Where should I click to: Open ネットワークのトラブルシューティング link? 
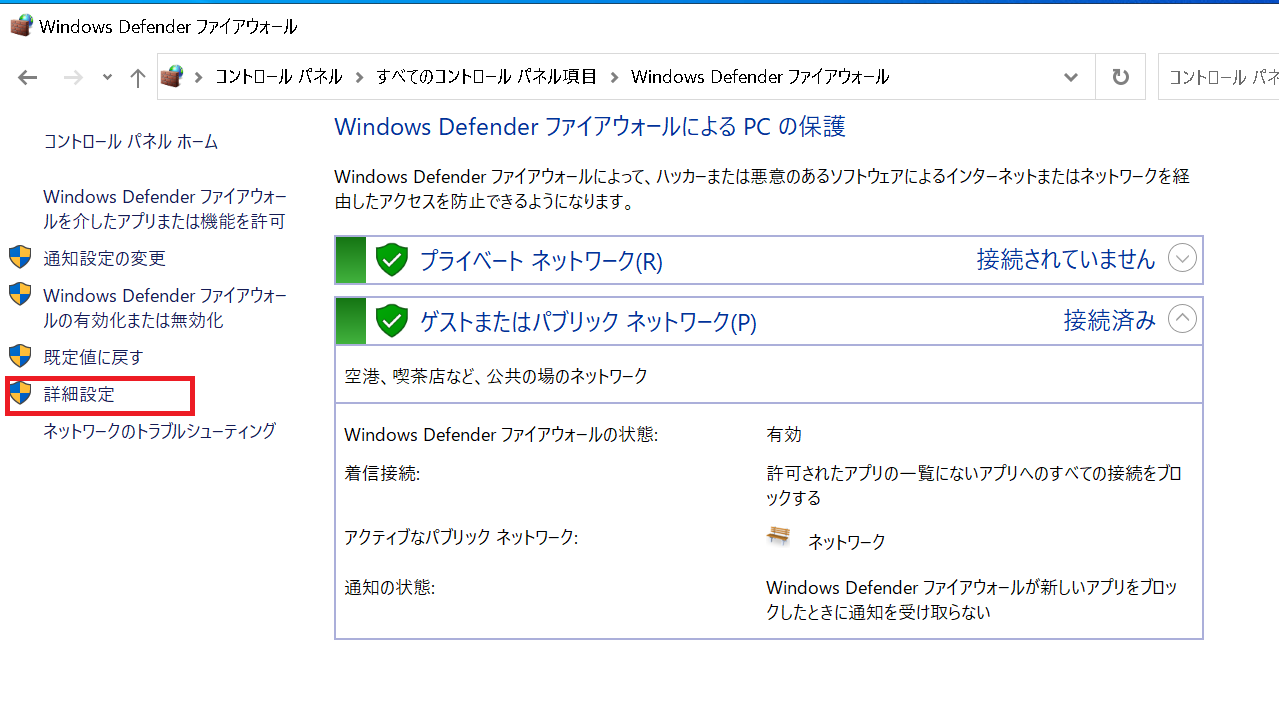(159, 431)
